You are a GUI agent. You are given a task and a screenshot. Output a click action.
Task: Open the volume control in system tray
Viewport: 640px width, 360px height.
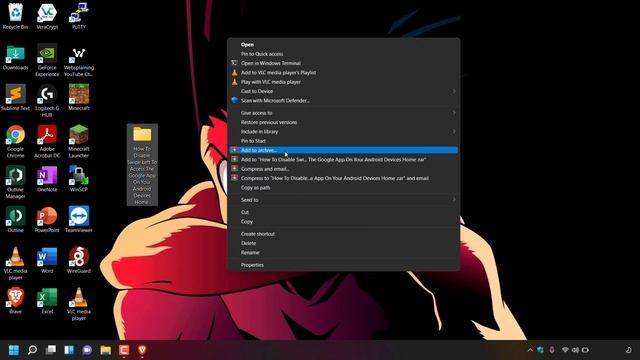(x=575, y=350)
